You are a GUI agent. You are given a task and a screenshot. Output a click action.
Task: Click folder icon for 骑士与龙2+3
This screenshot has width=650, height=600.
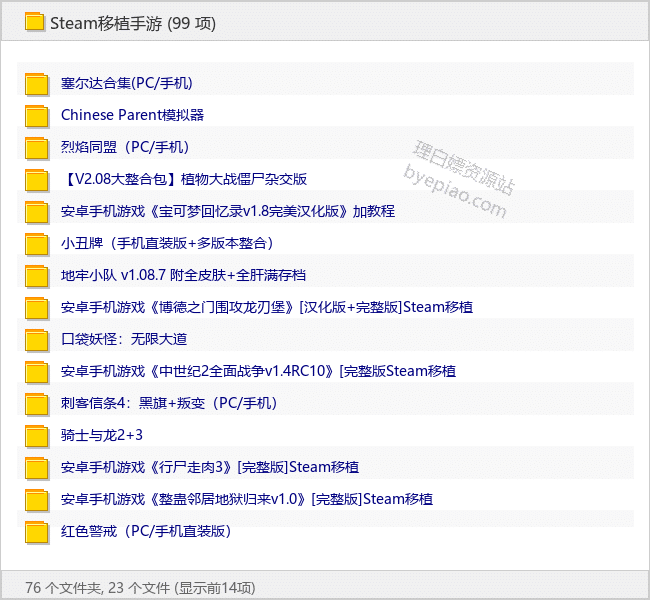click(x=37, y=436)
